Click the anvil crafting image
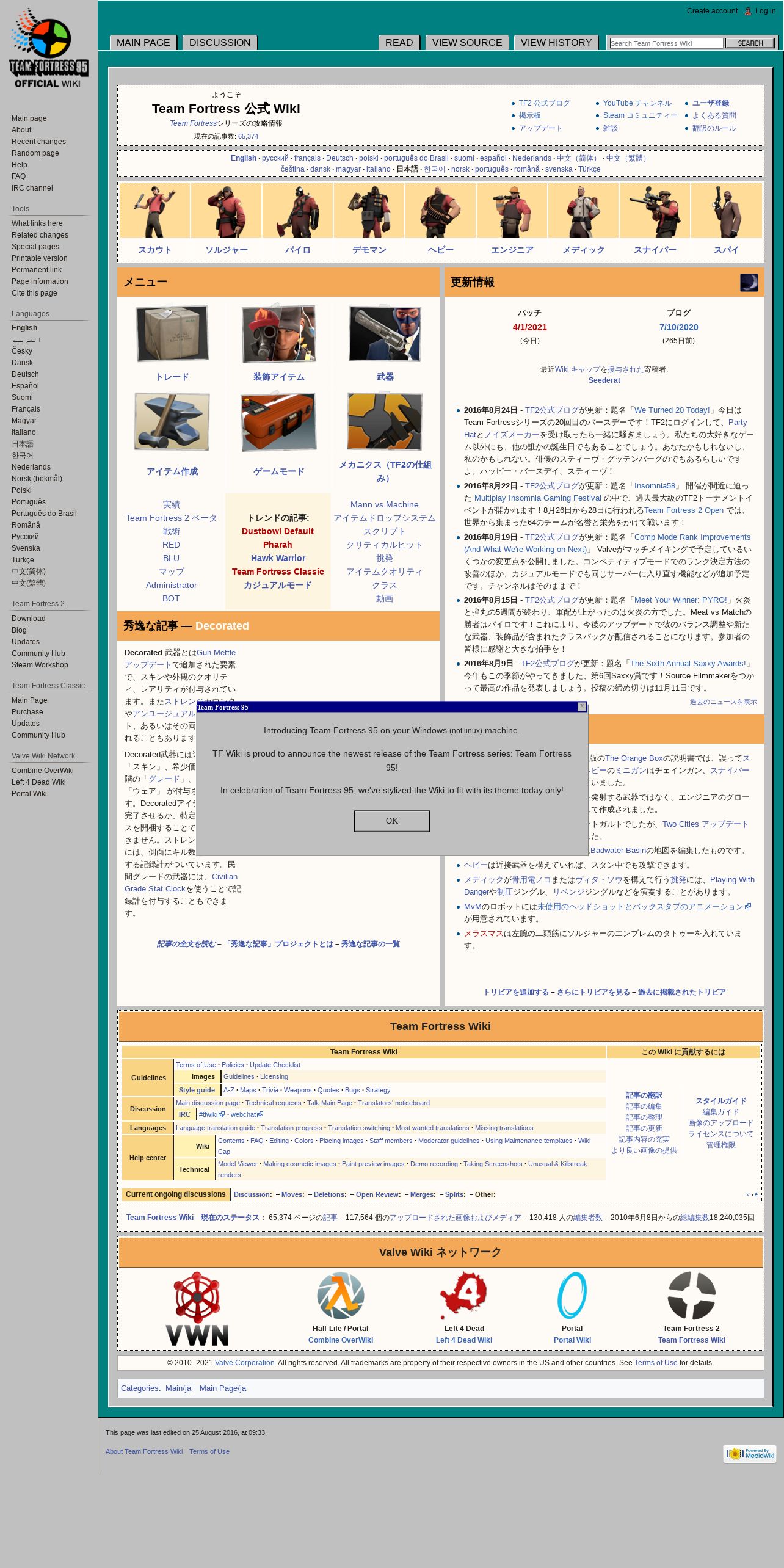The height and width of the screenshot is (1568, 784). click(x=172, y=422)
